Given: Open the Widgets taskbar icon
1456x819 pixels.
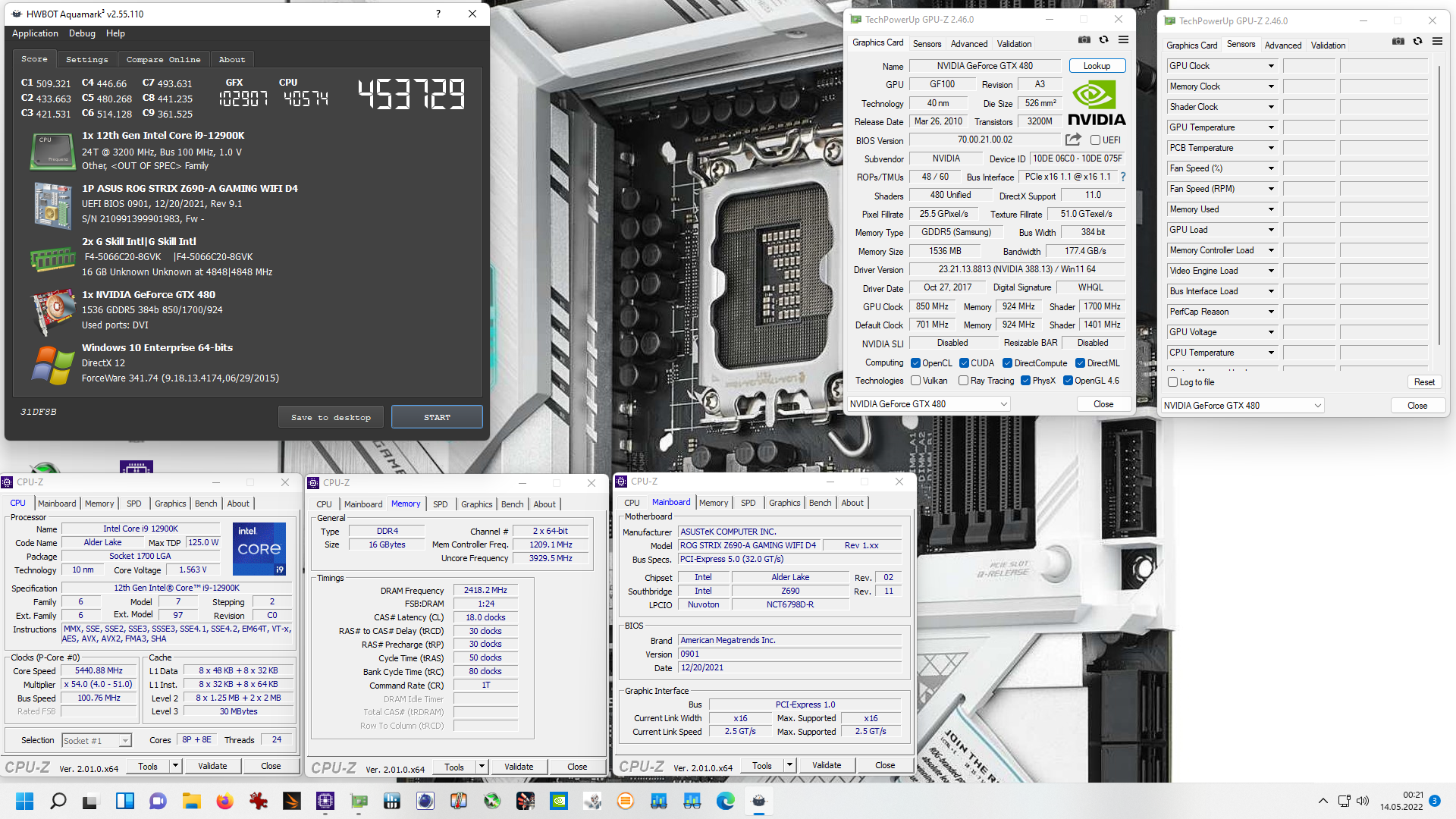Looking at the screenshot, I should tap(124, 801).
